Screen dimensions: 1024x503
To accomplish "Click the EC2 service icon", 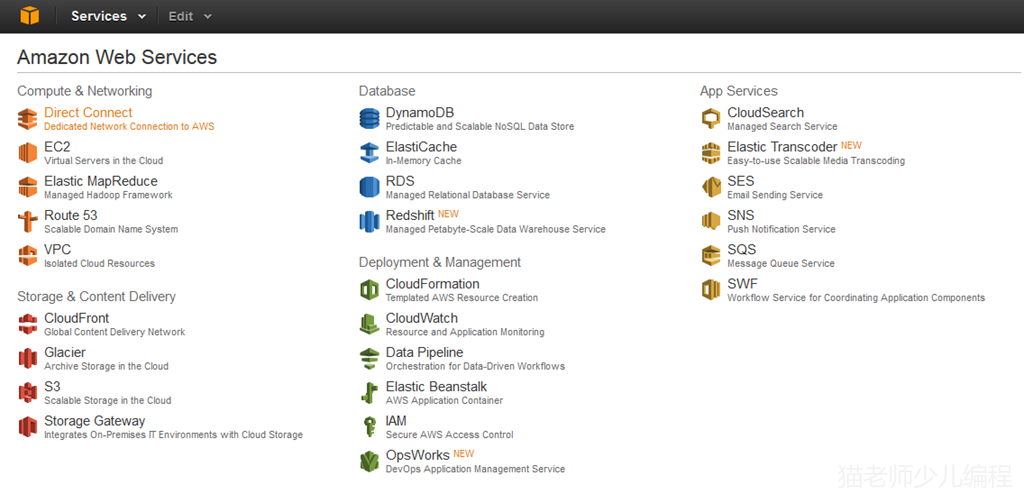I will coord(28,153).
